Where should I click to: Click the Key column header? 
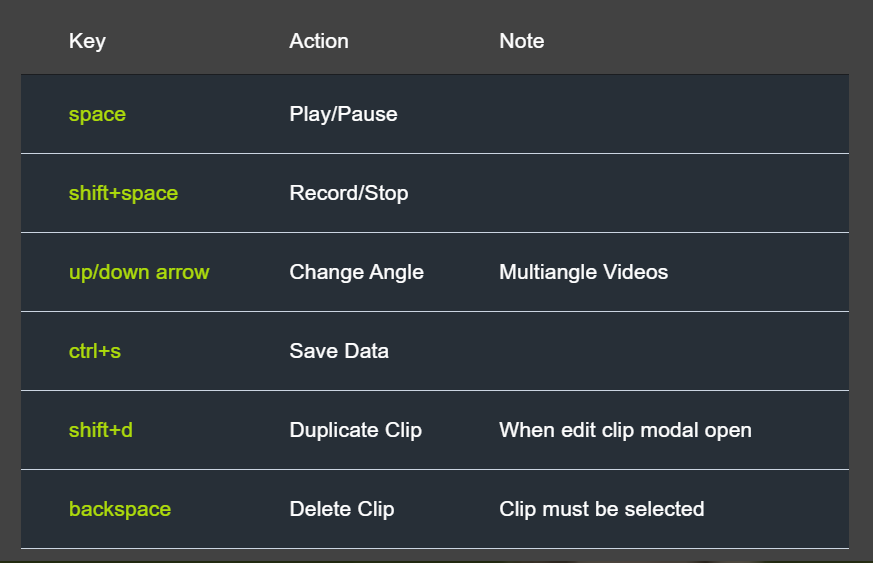pyautogui.click(x=87, y=41)
